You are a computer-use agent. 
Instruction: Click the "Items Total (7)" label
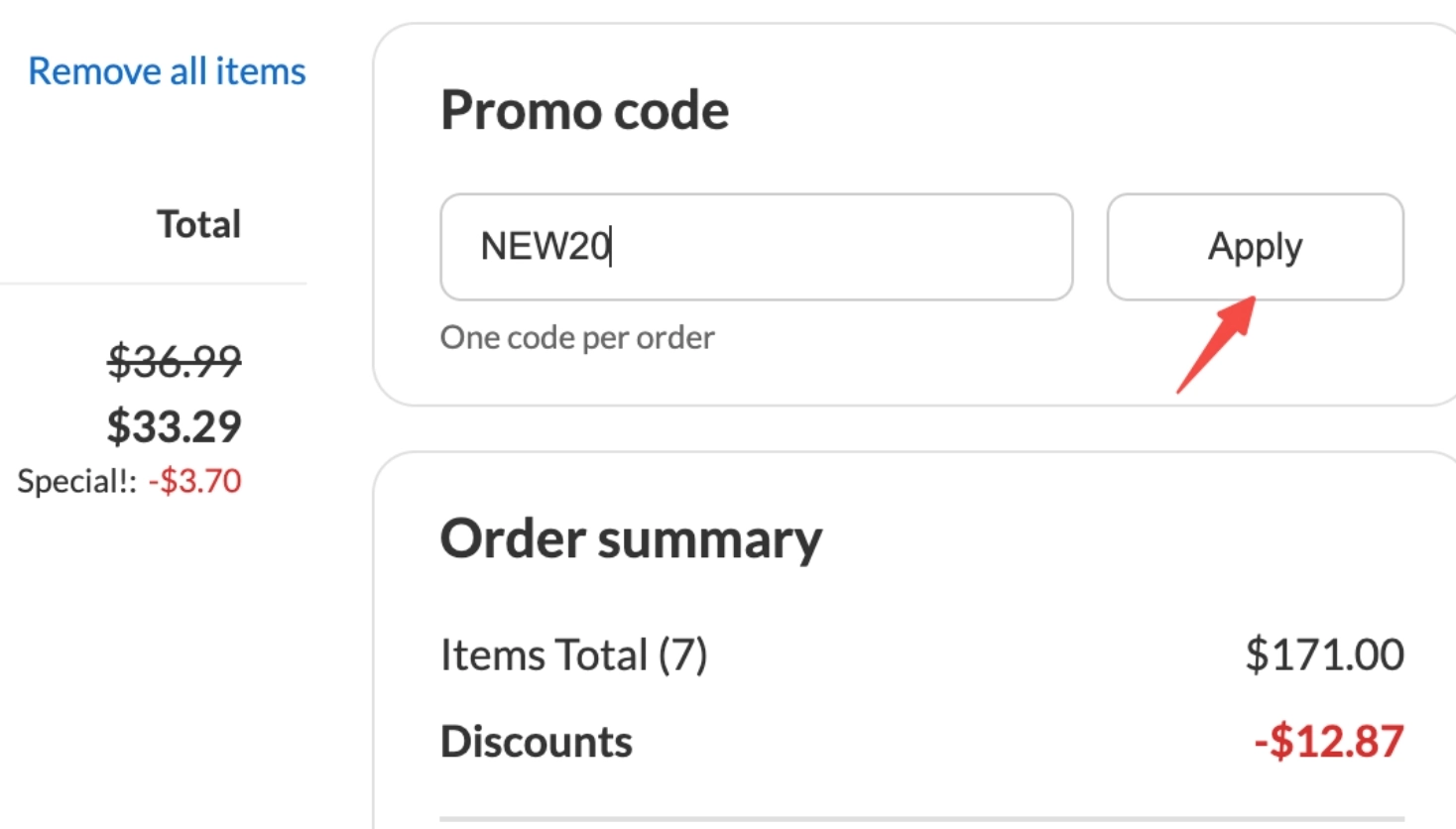click(576, 653)
